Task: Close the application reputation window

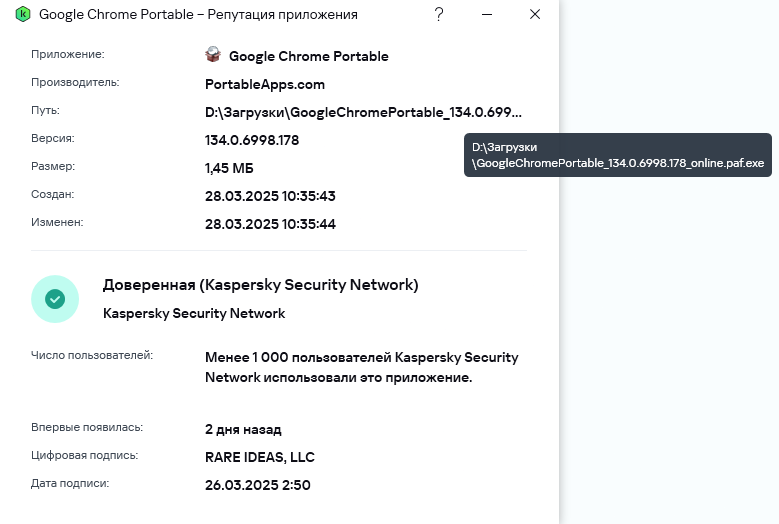Action: click(535, 14)
